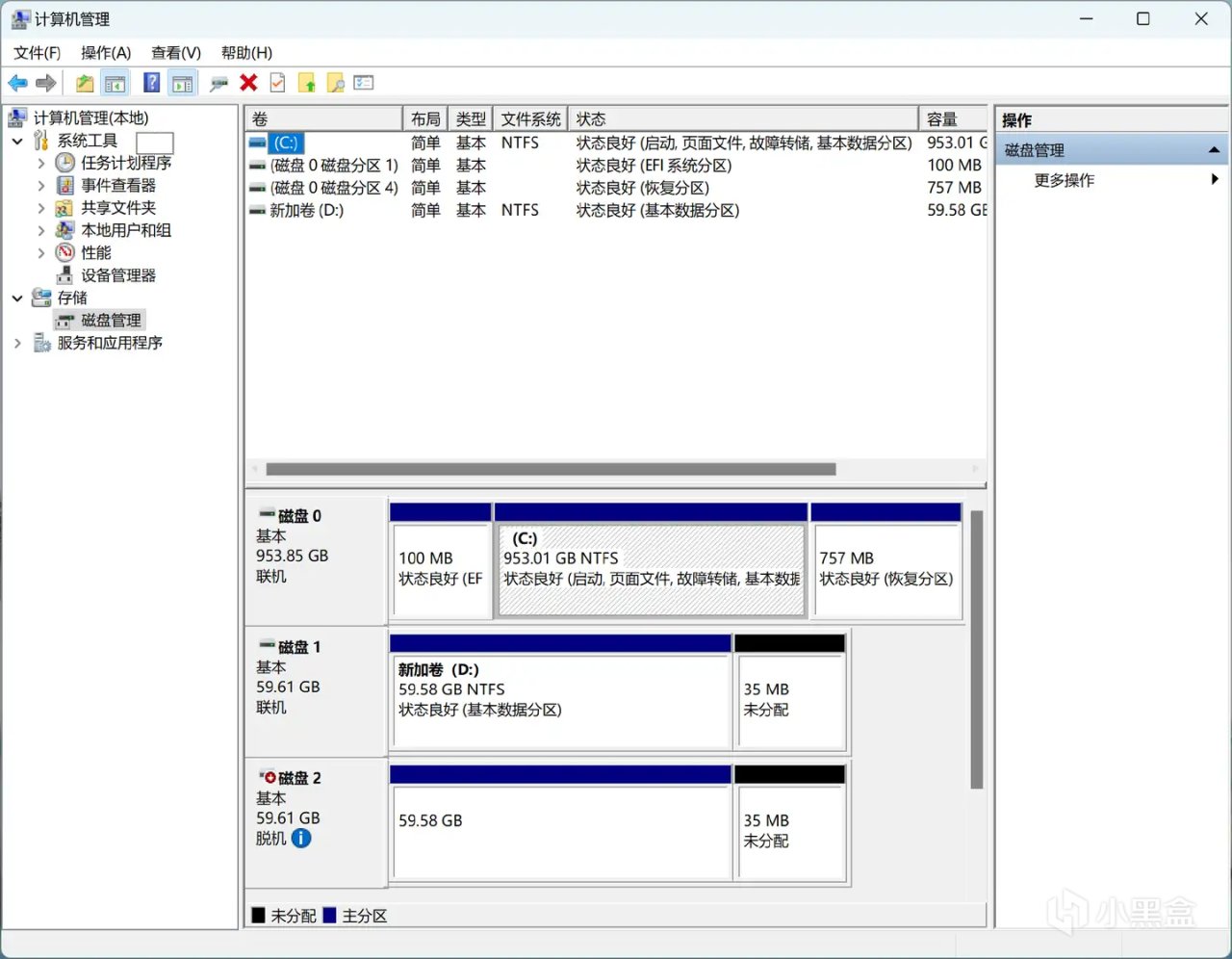The width and height of the screenshot is (1232, 959).
Task: Select 任务计划程序 in the tree
Action: pyautogui.click(x=126, y=163)
